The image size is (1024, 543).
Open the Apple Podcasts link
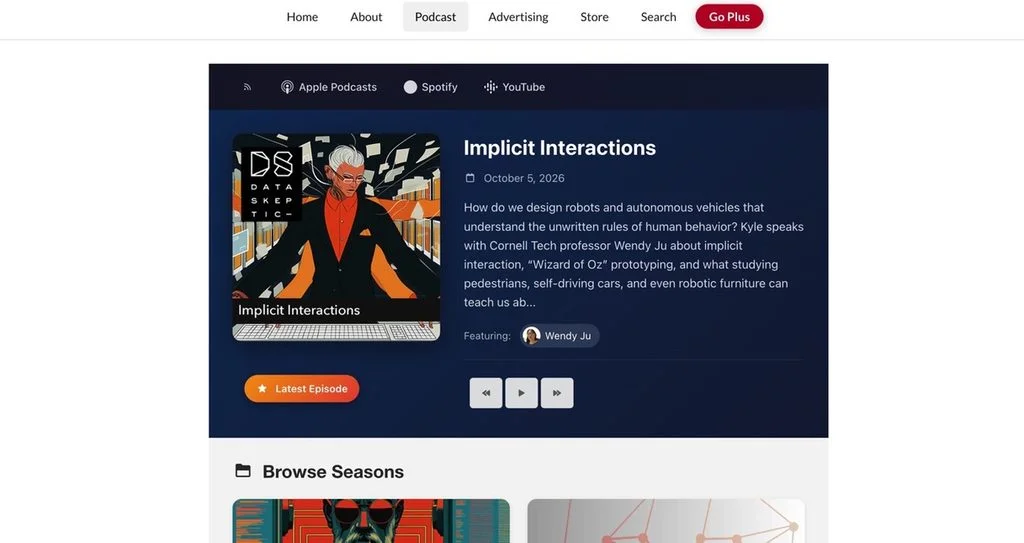(328, 87)
